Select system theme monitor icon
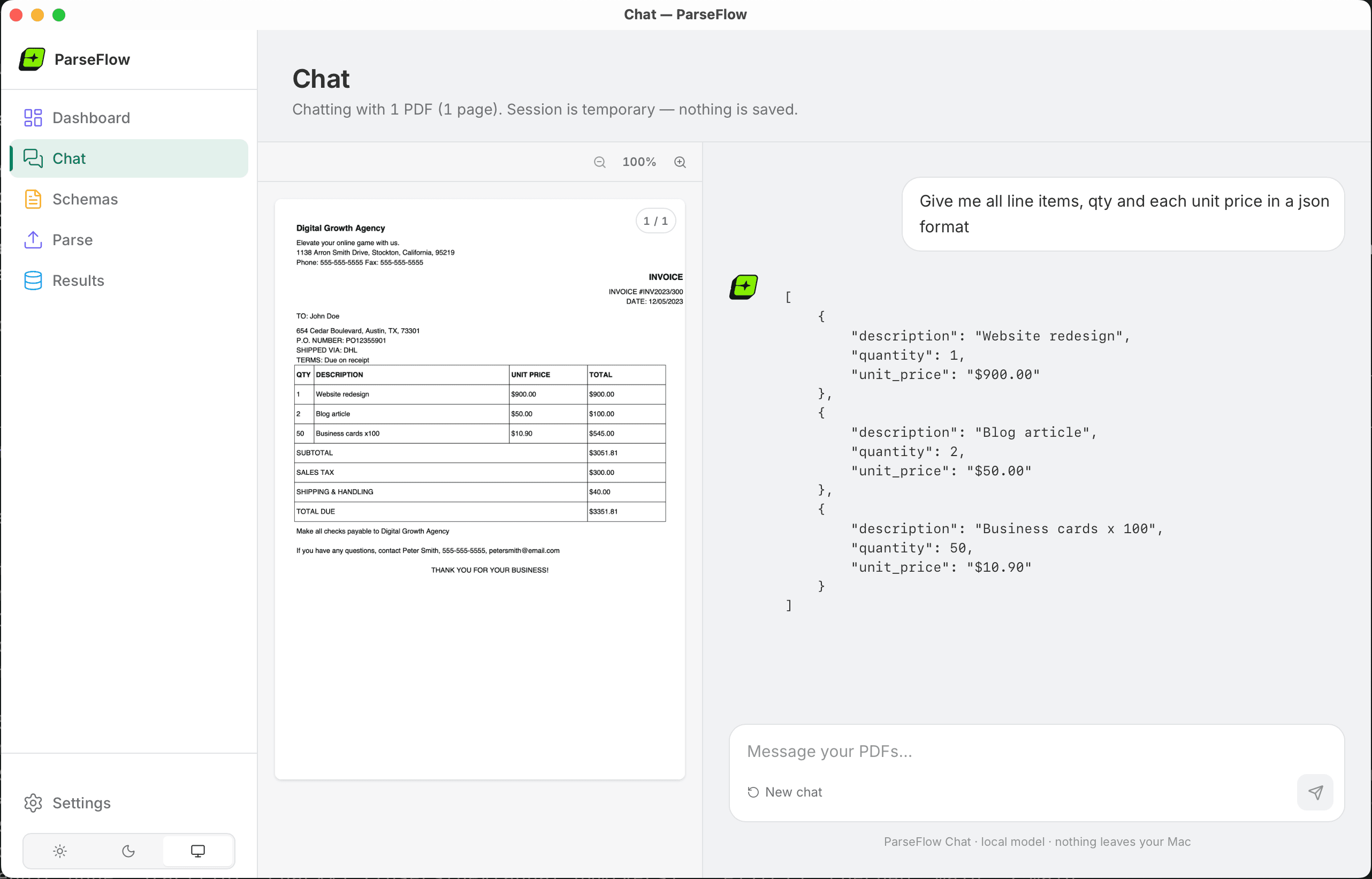 [198, 851]
